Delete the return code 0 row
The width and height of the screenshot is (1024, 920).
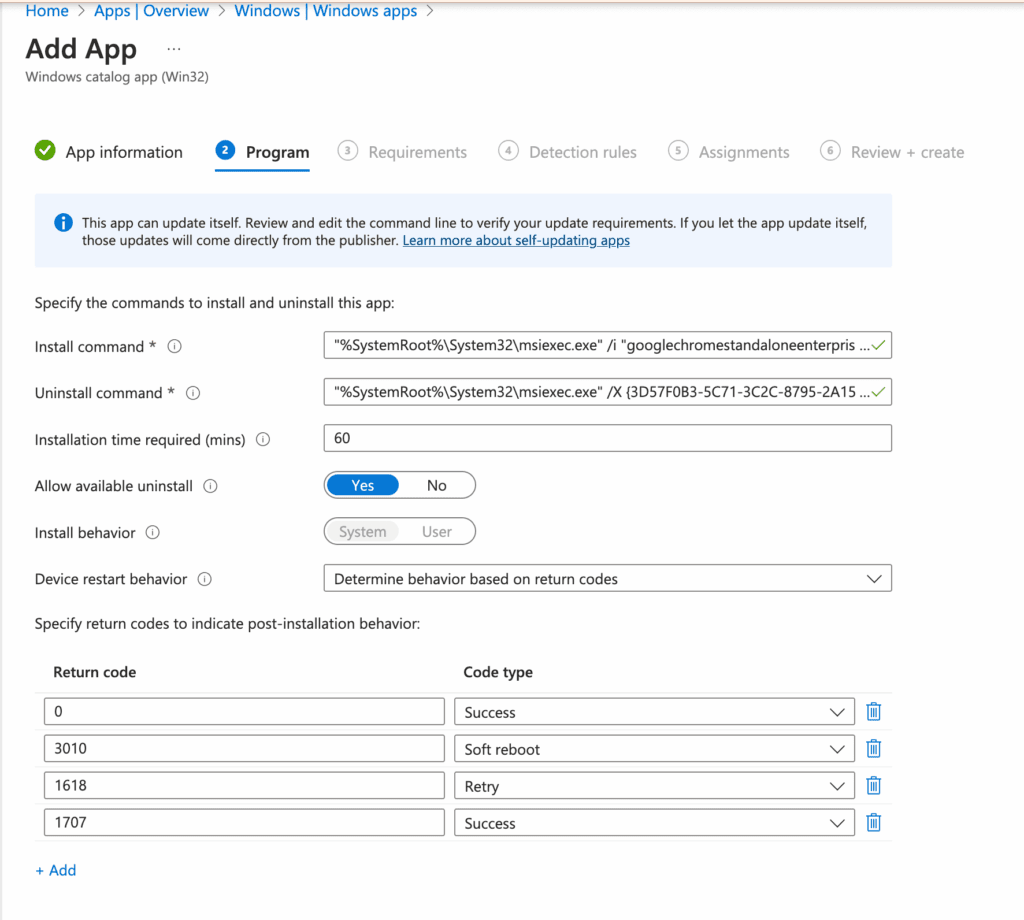coord(873,711)
